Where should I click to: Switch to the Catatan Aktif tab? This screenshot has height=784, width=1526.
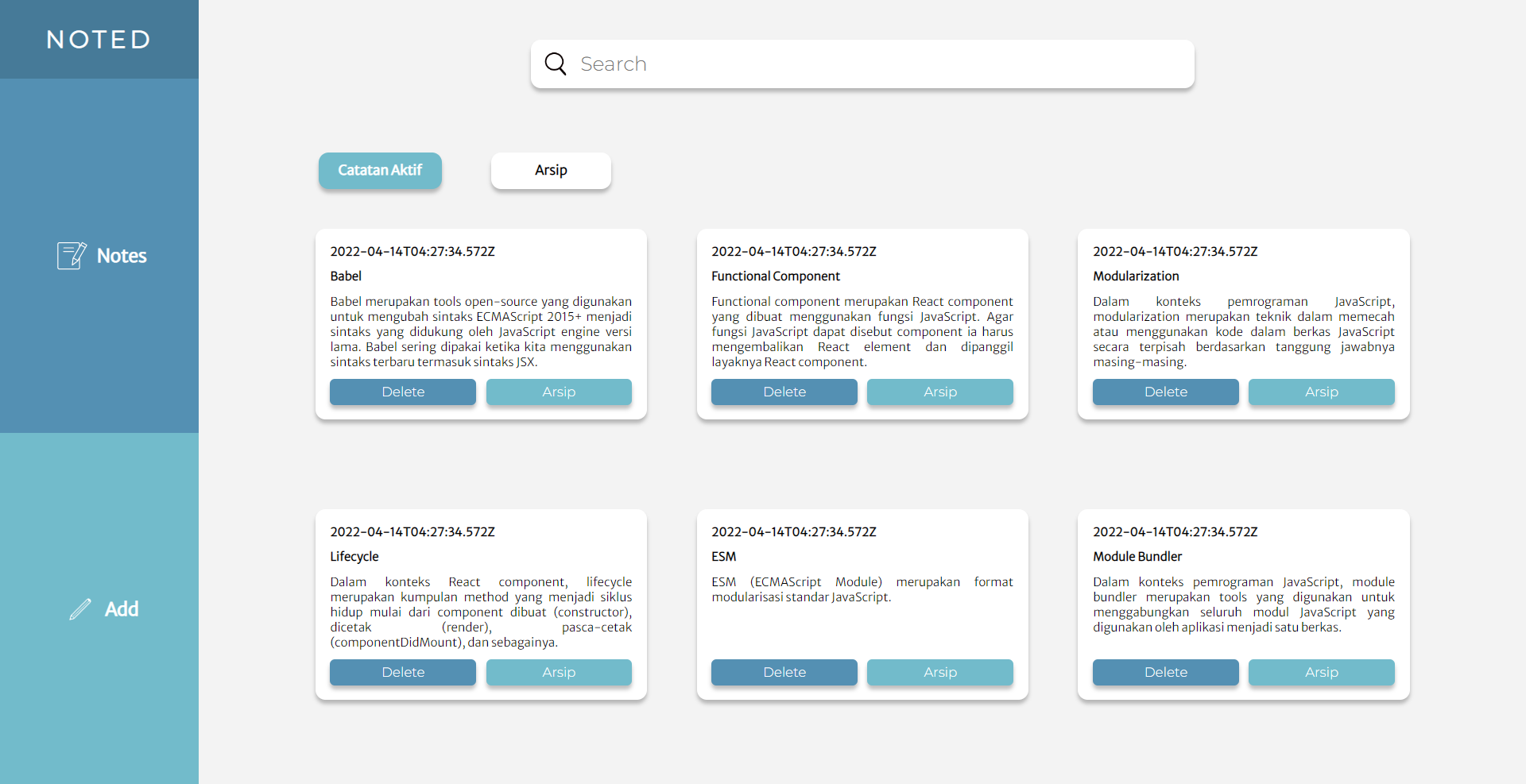(x=380, y=170)
